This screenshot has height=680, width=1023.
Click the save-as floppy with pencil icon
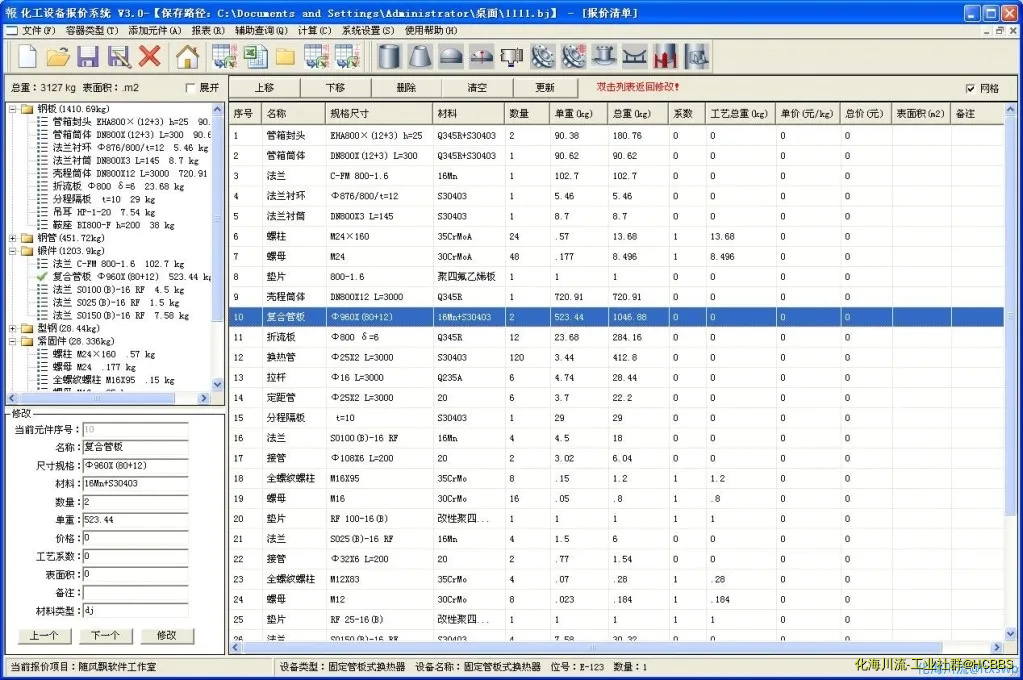click(x=119, y=57)
